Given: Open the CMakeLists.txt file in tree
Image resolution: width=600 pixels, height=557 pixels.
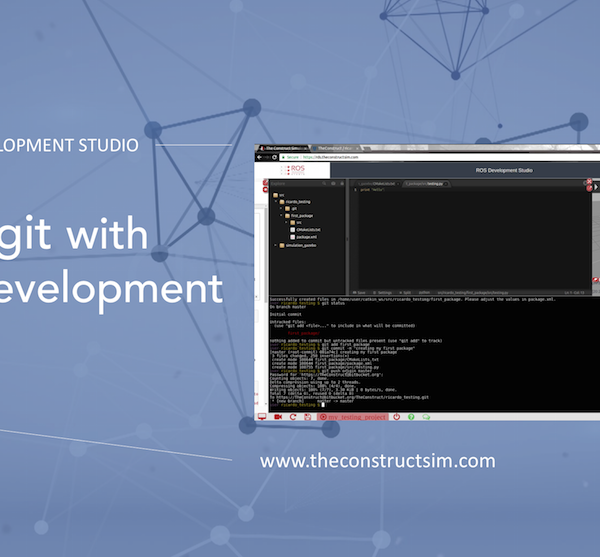Looking at the screenshot, I should [305, 230].
